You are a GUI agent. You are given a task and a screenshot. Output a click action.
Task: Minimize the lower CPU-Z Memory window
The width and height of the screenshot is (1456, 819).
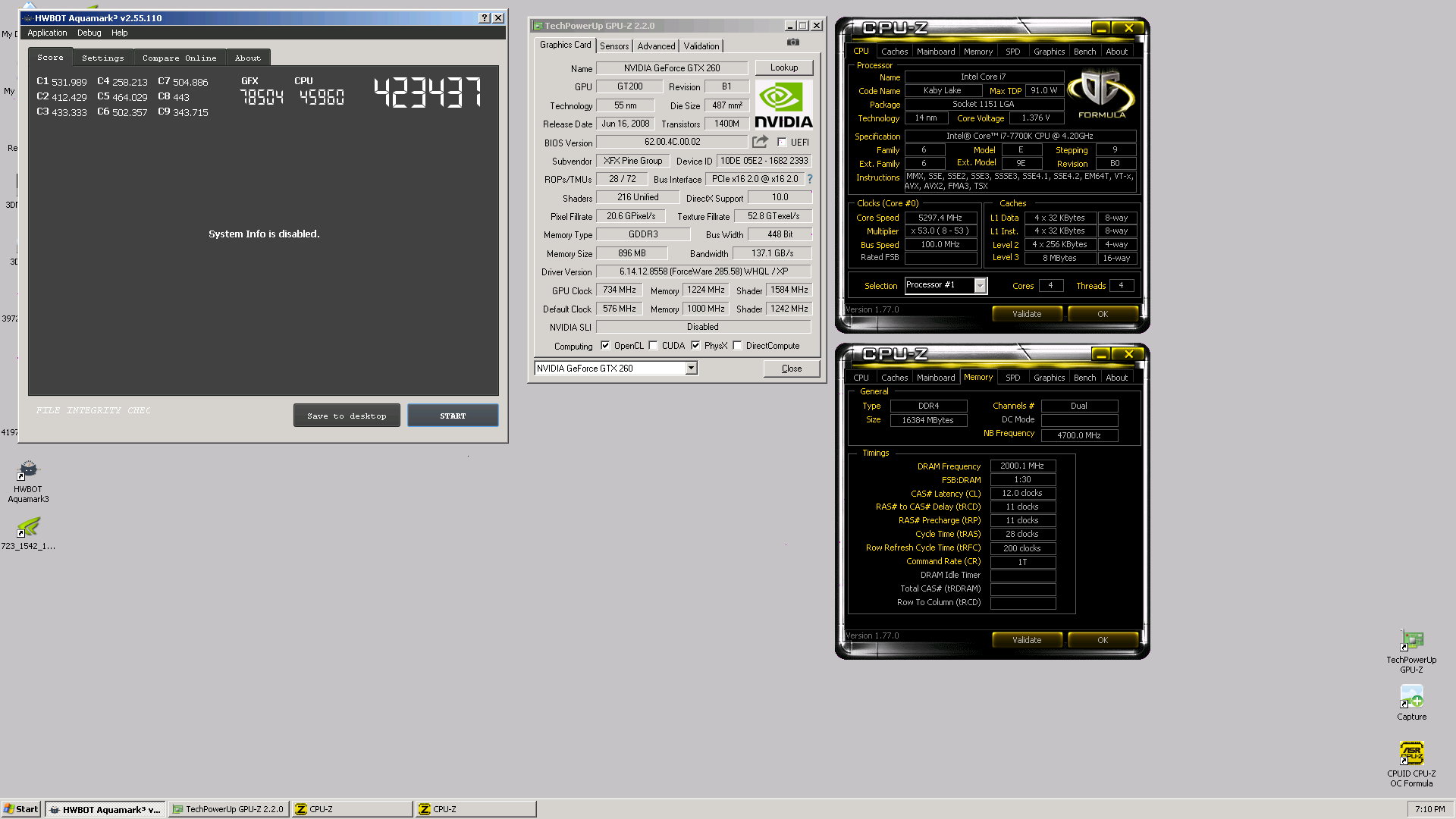[x=1100, y=354]
